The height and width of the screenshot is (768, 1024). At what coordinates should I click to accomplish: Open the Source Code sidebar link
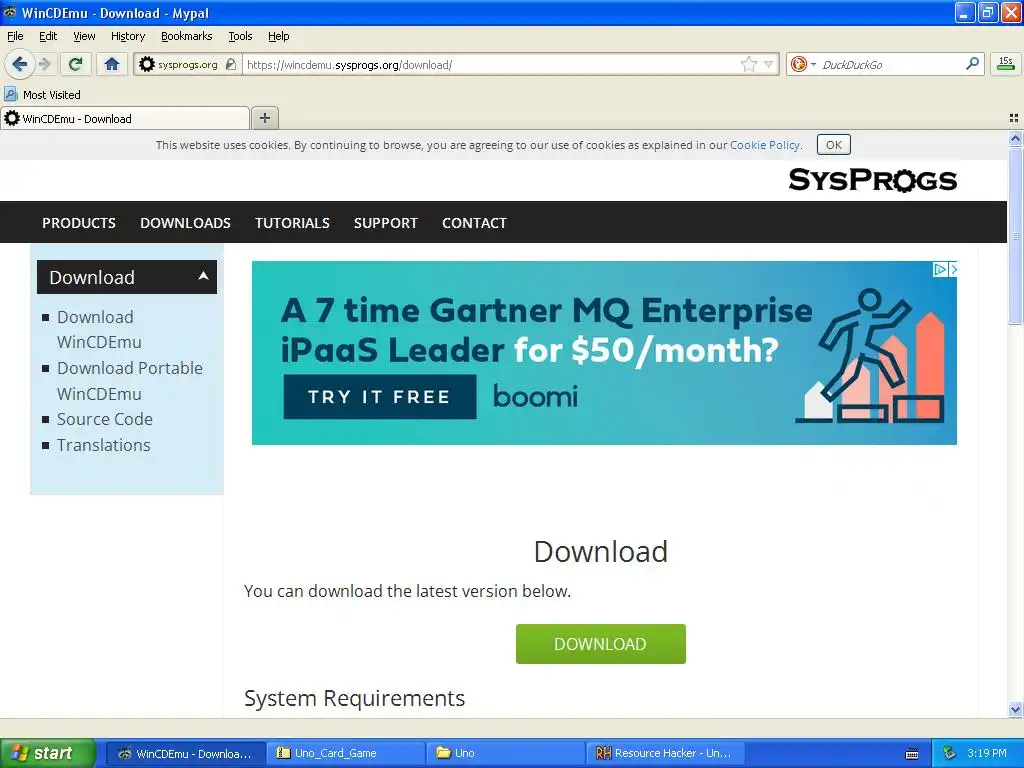pyautogui.click(x=104, y=419)
